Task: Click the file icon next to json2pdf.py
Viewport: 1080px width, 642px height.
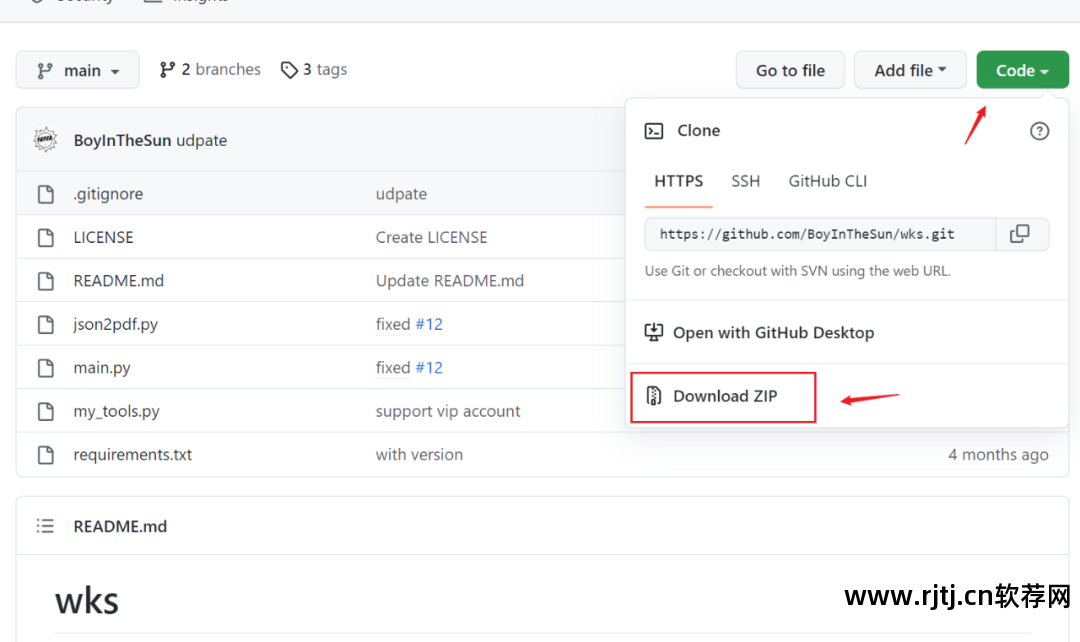Action: [x=45, y=324]
